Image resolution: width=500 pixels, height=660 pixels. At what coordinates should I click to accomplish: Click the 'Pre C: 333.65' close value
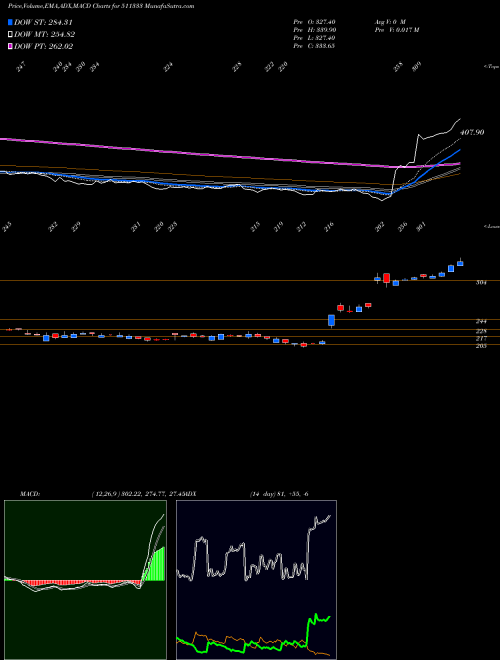coord(314,46)
